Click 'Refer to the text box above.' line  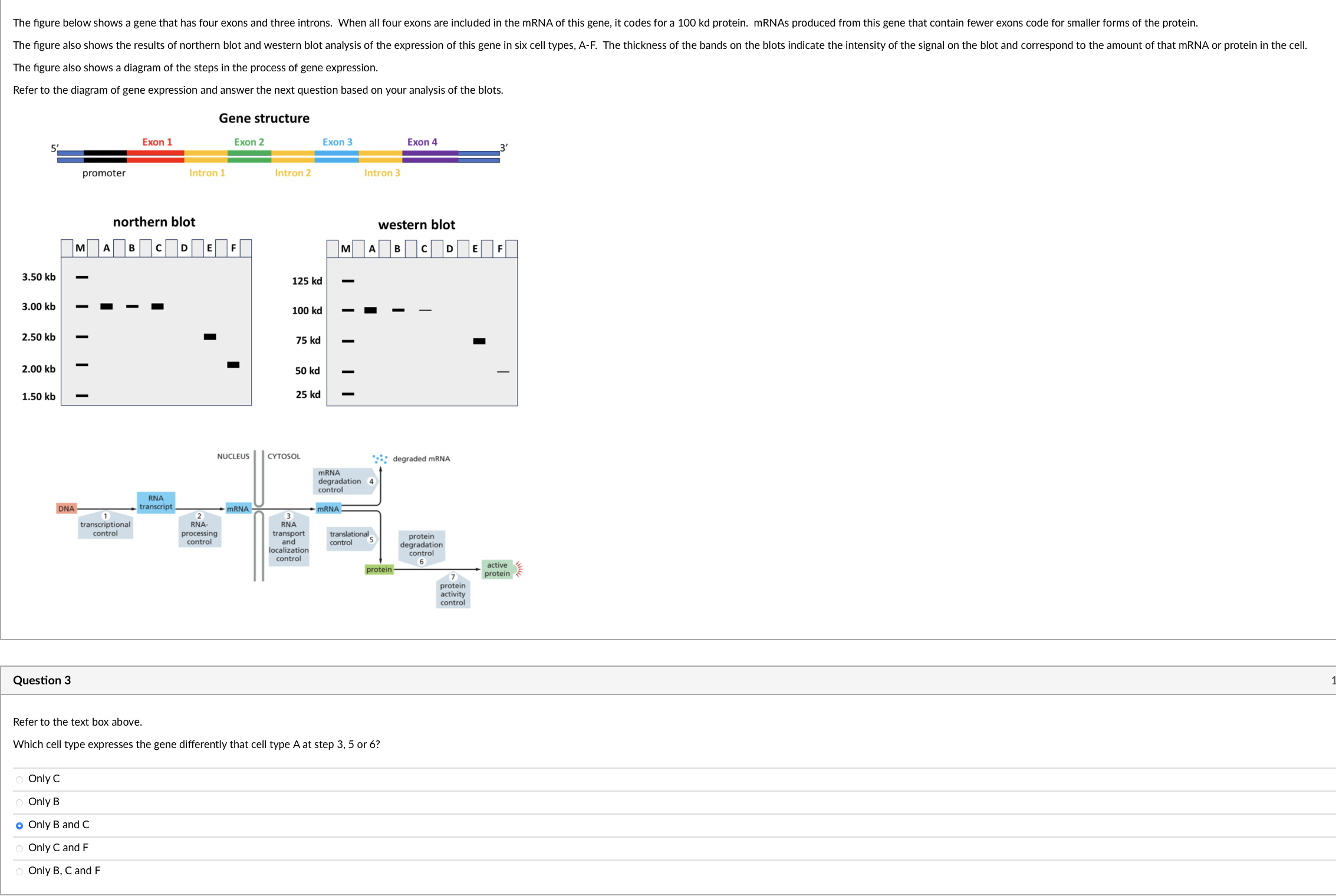pyautogui.click(x=78, y=722)
